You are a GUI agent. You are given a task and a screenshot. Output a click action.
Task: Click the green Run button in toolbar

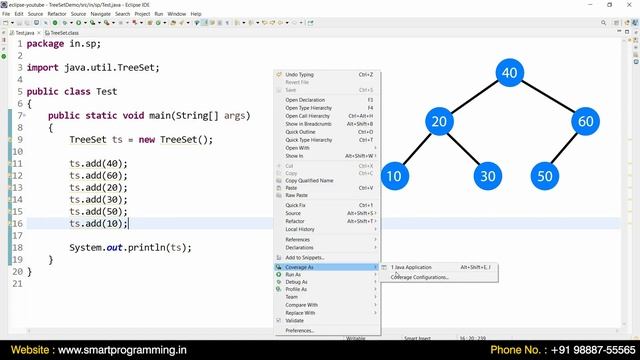[x=78, y=23]
